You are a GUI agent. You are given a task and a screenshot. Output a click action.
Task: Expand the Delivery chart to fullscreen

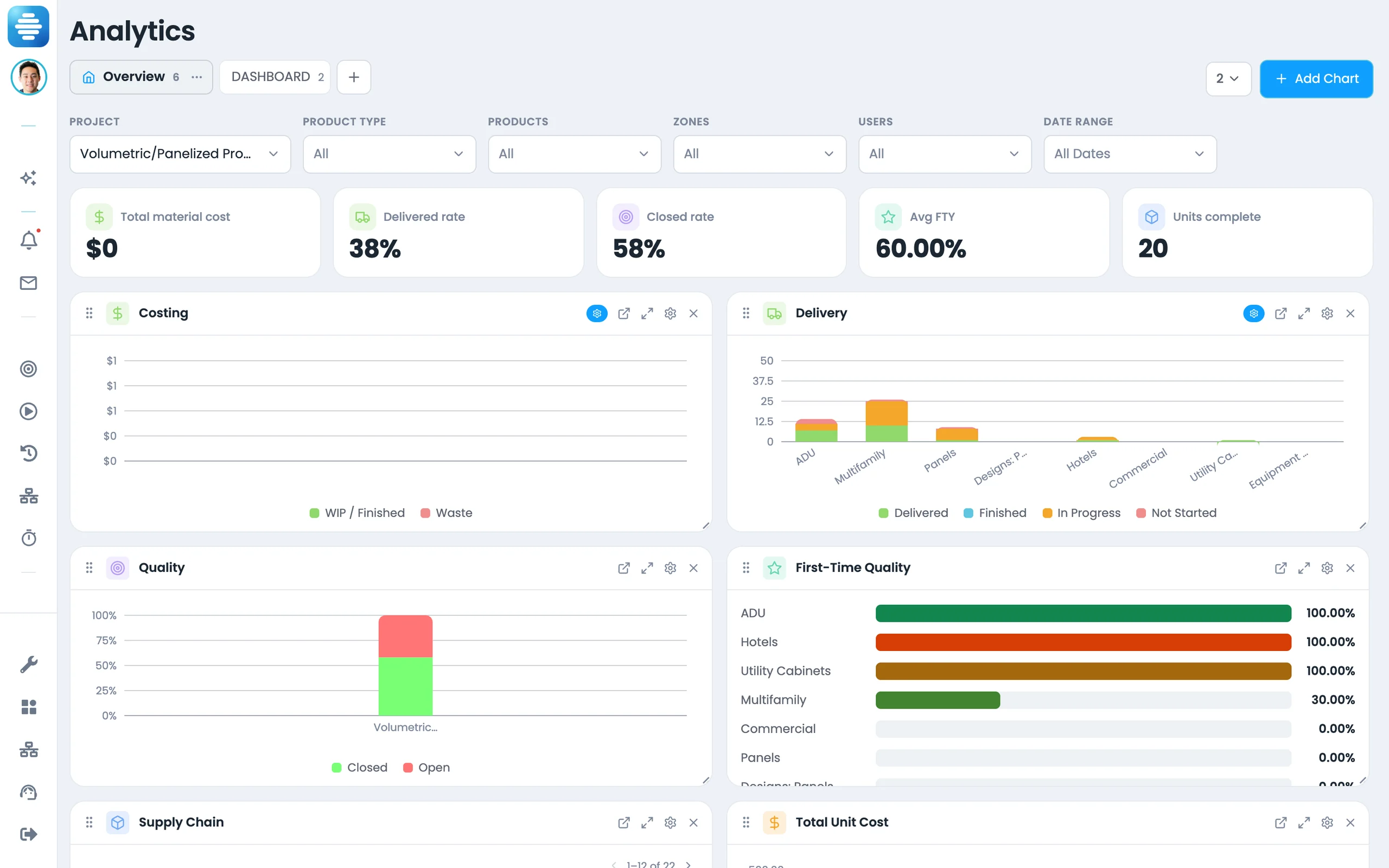(1304, 314)
